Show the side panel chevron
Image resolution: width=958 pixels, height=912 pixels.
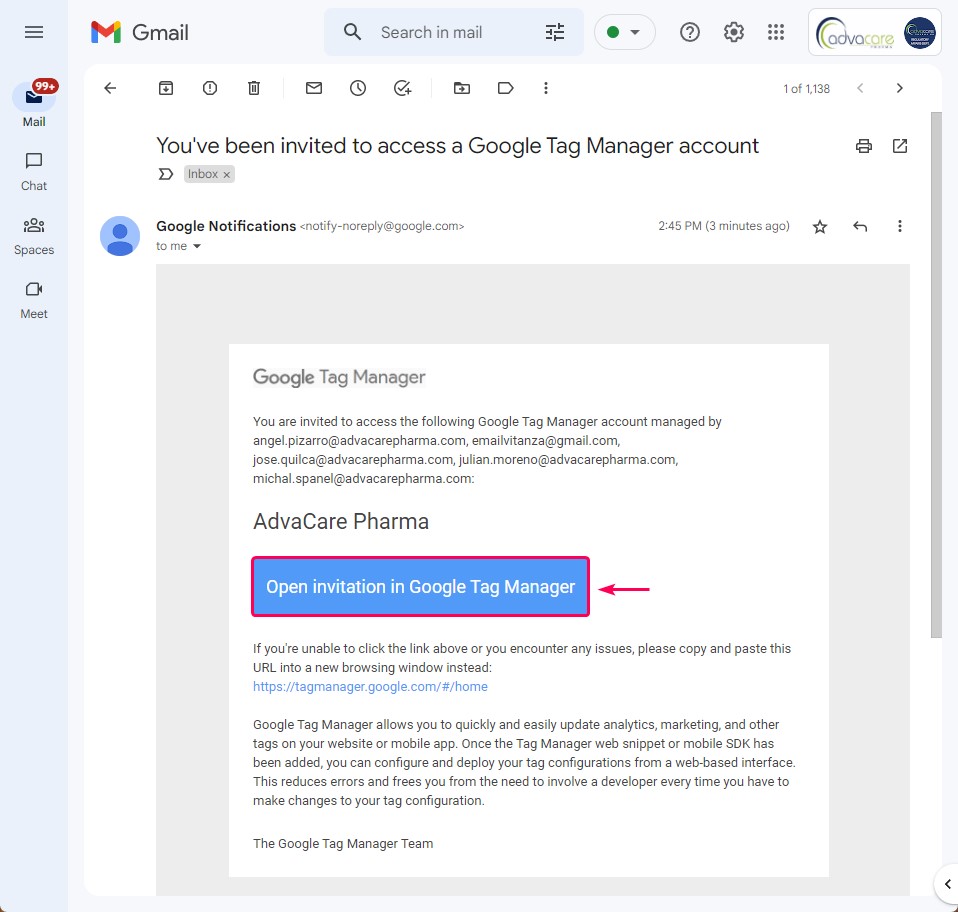pos(948,884)
